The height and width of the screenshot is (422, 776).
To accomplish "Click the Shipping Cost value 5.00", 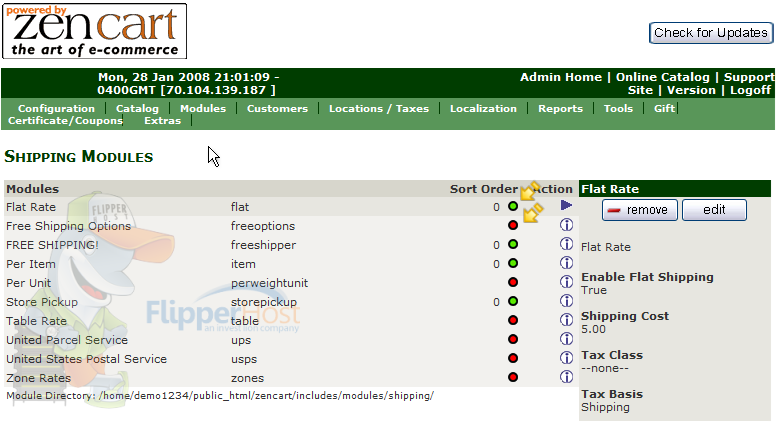I will click(x=593, y=329).
